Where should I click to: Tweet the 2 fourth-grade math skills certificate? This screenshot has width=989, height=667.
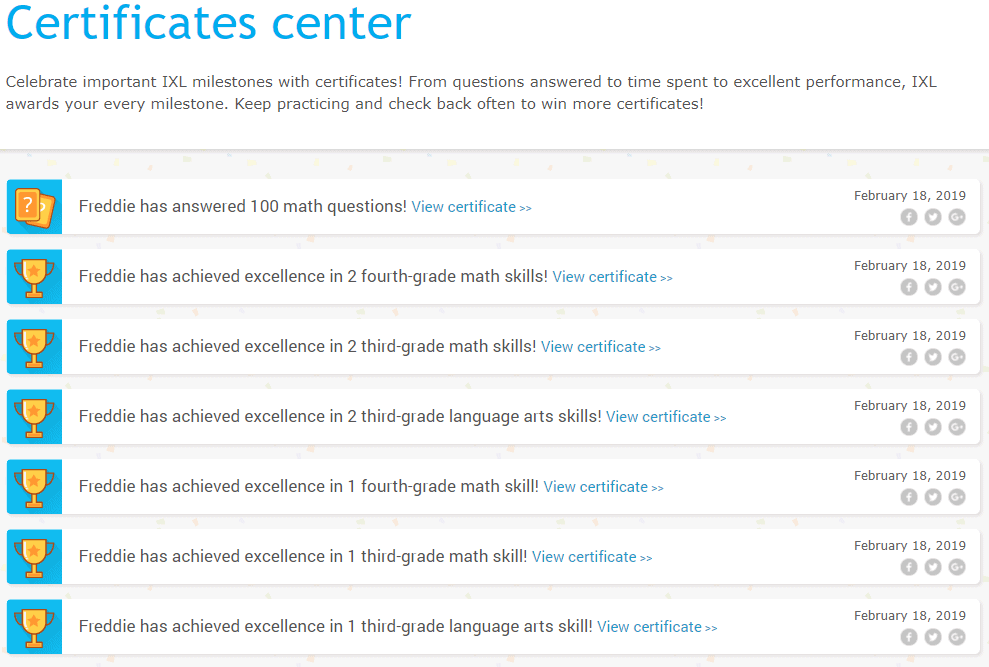point(933,287)
